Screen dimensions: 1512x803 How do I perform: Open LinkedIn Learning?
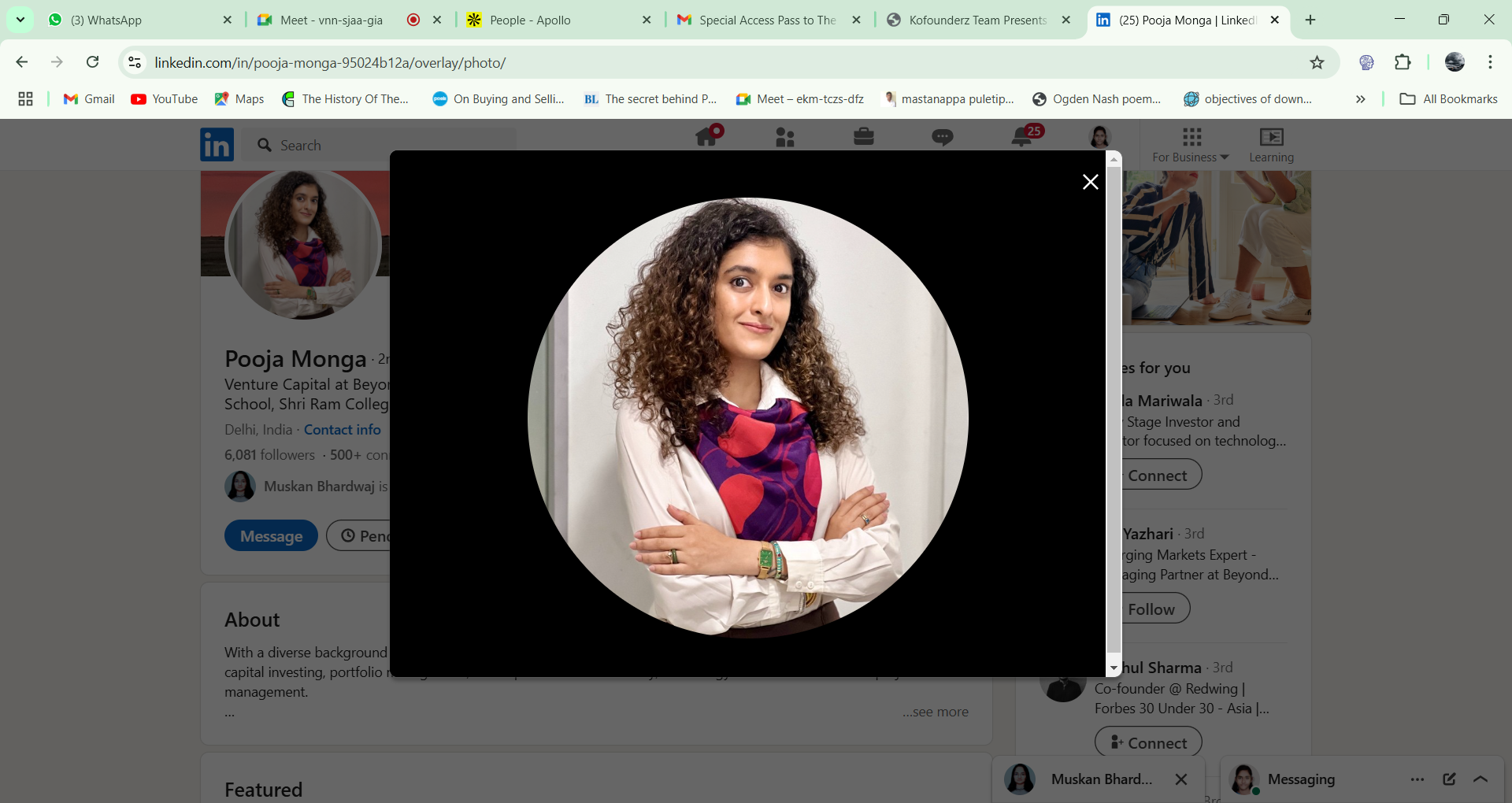click(x=1271, y=146)
